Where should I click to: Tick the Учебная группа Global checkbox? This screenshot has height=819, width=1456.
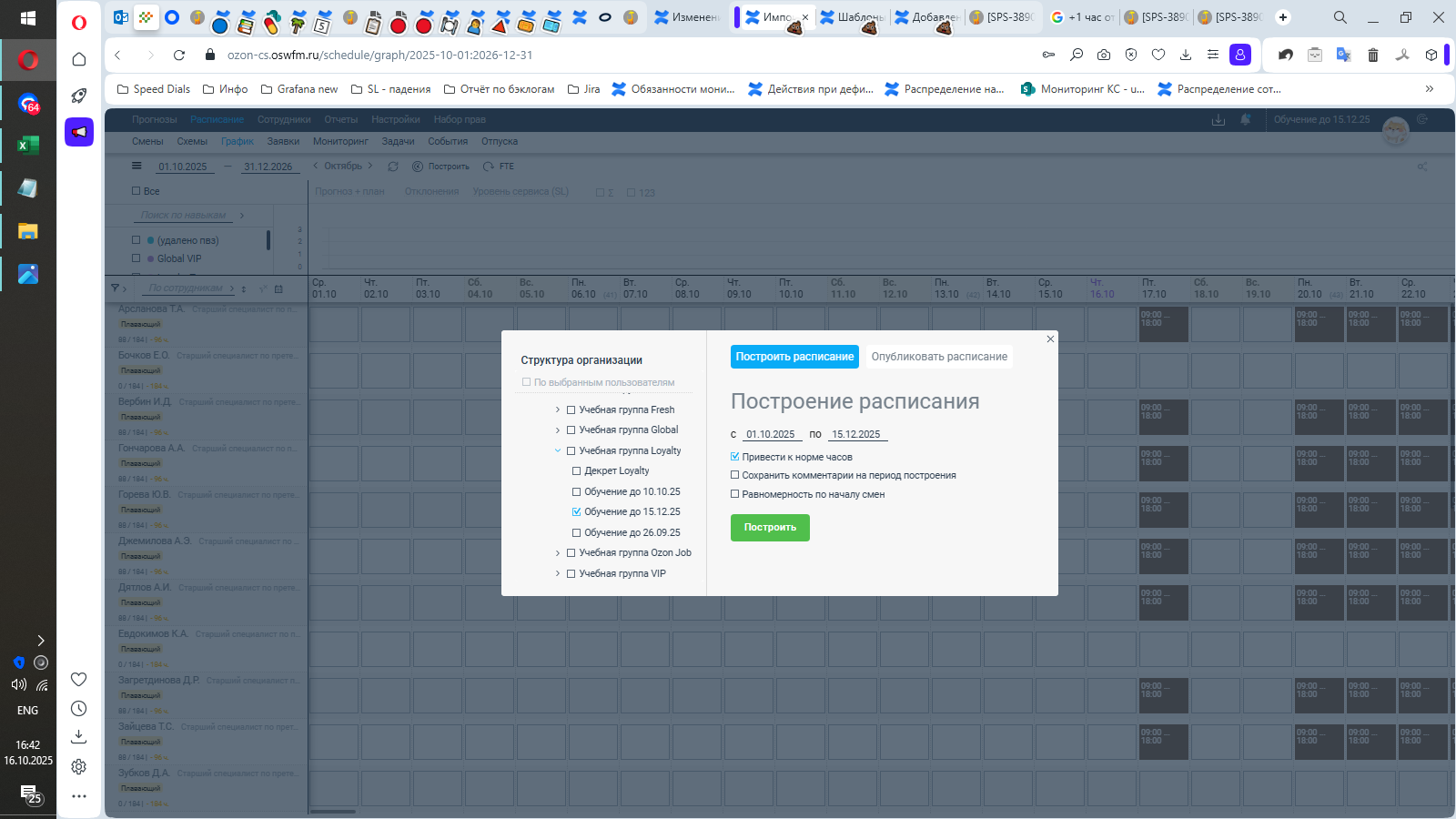pyautogui.click(x=571, y=430)
